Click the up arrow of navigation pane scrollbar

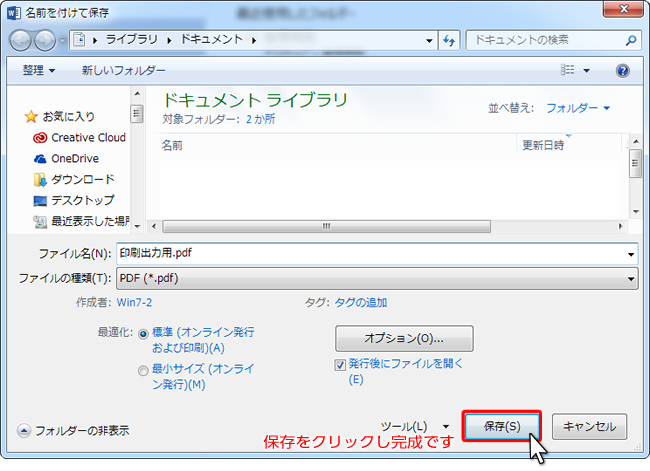[137, 94]
